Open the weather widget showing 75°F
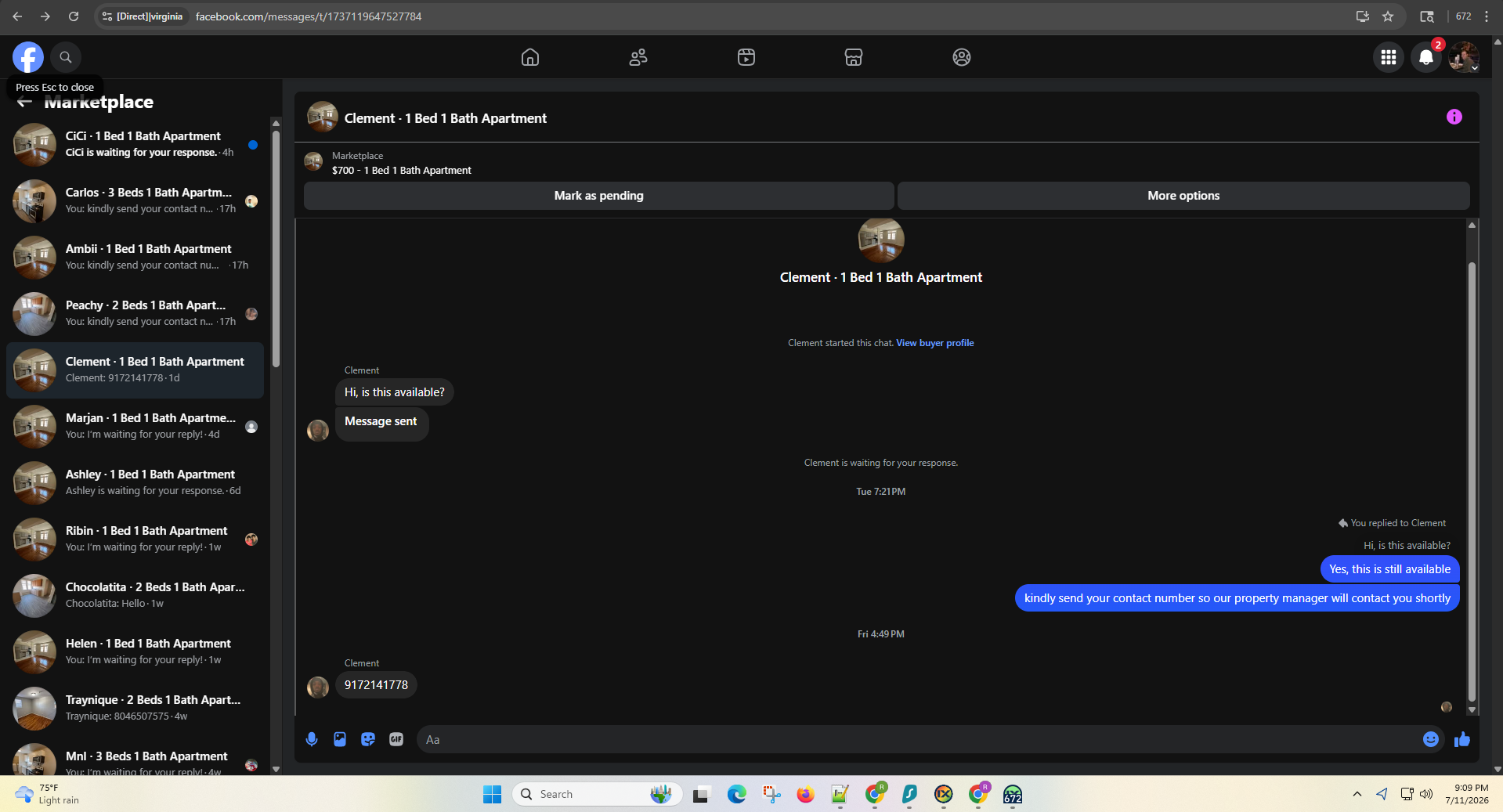The width and height of the screenshot is (1503, 812). coord(49,794)
